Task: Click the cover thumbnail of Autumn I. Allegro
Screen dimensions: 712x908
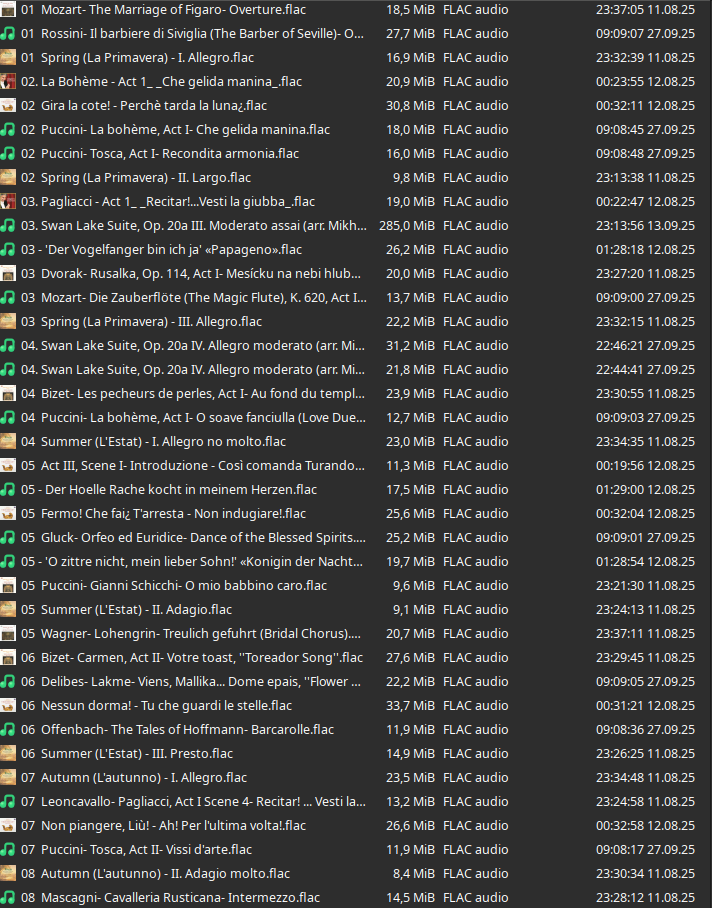Action: pyautogui.click(x=8, y=777)
